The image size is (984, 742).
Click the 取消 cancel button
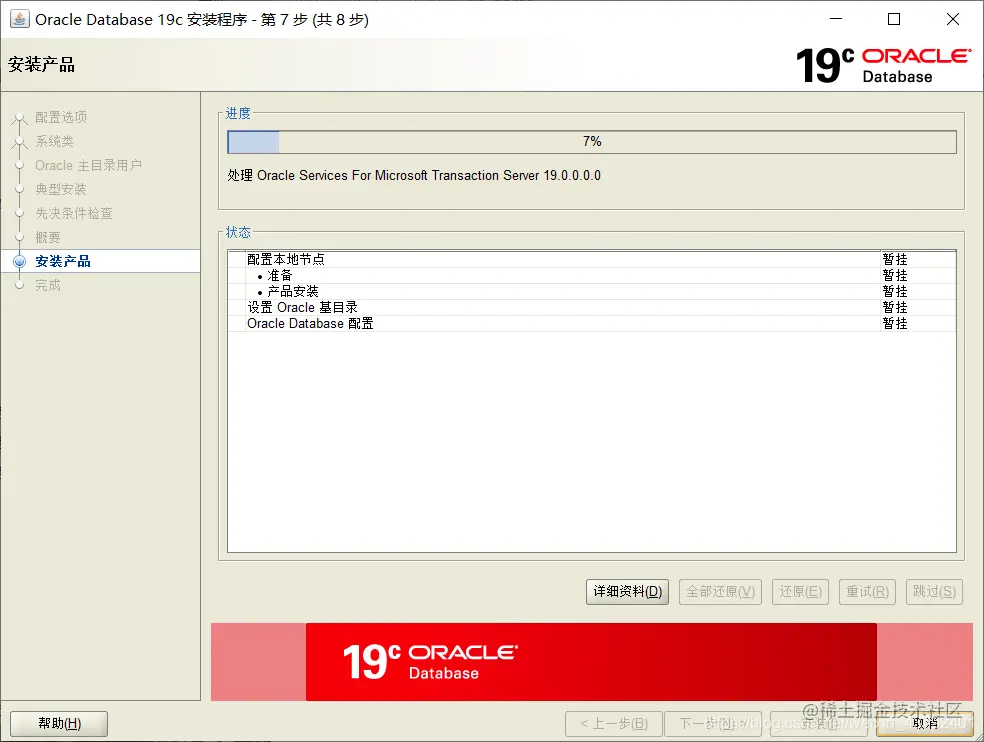point(925,723)
